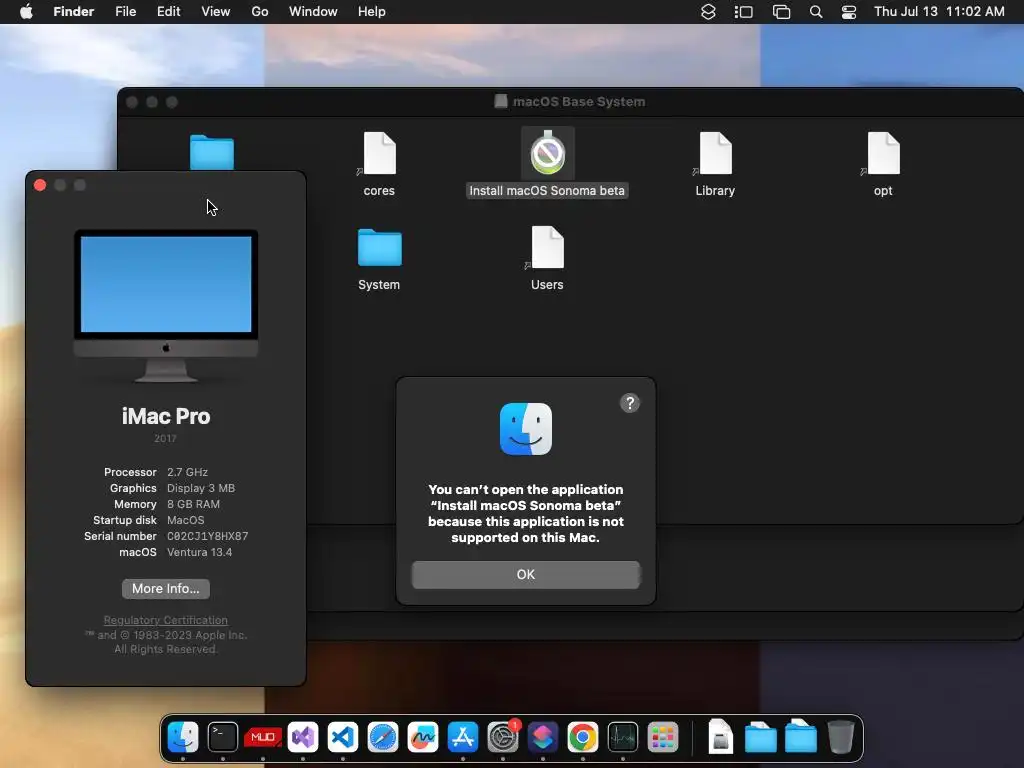Open Activity Monitor from the Dock
1024x768 pixels.
(623, 738)
